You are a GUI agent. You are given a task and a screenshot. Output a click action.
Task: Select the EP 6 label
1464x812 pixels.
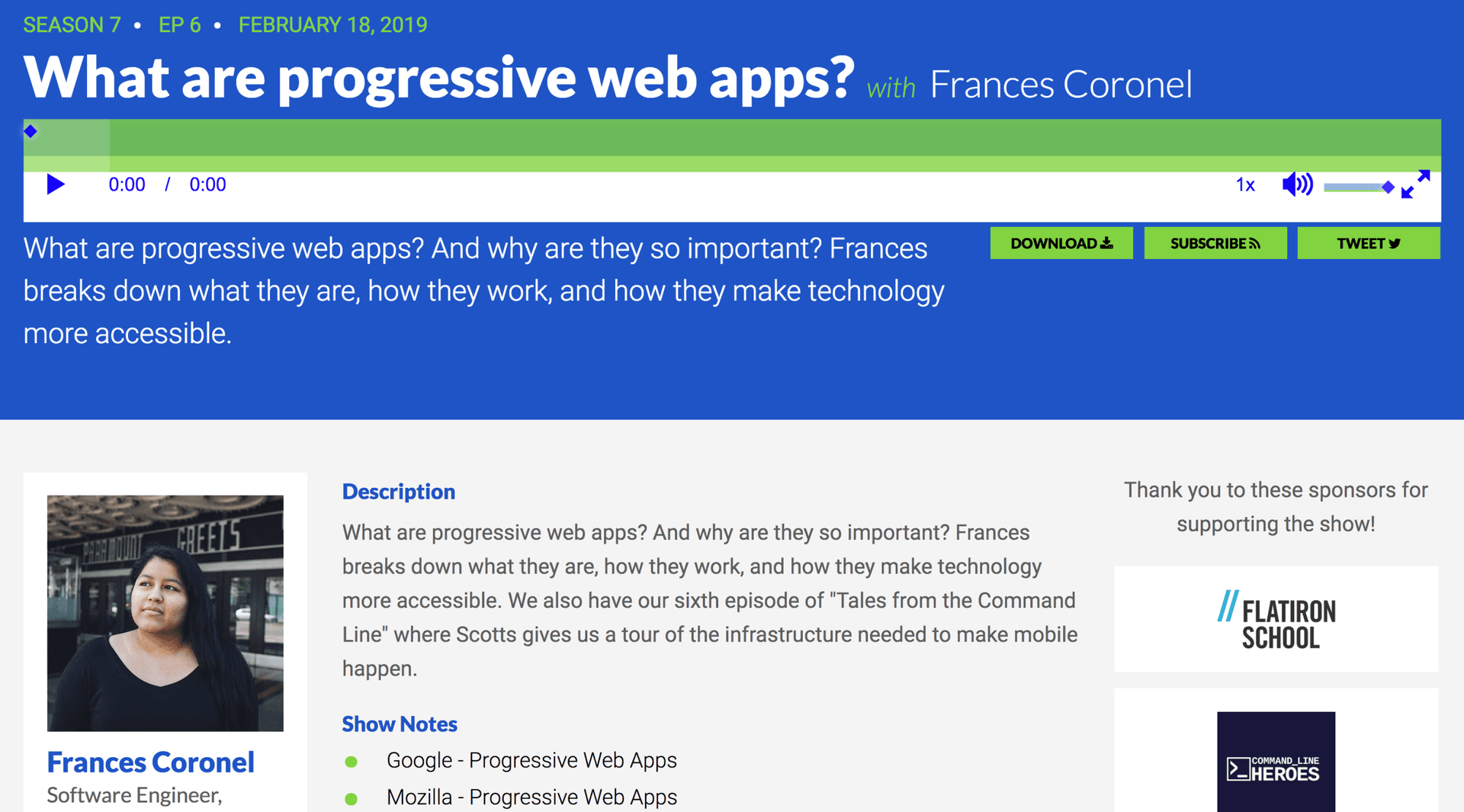point(178,24)
